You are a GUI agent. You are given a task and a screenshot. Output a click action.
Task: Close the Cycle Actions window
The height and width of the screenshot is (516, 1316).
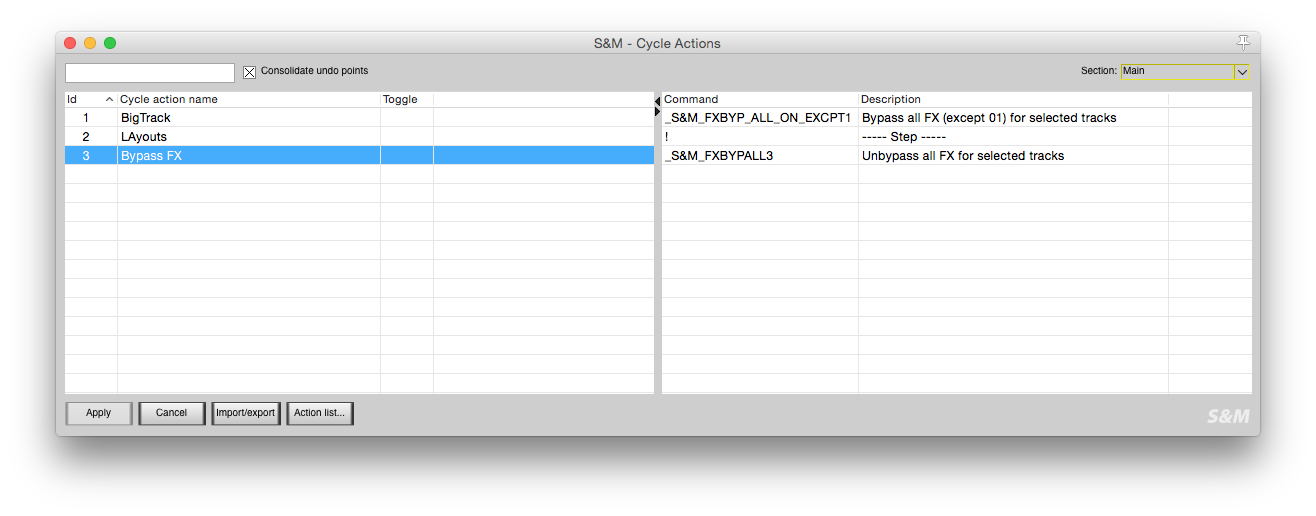70,43
